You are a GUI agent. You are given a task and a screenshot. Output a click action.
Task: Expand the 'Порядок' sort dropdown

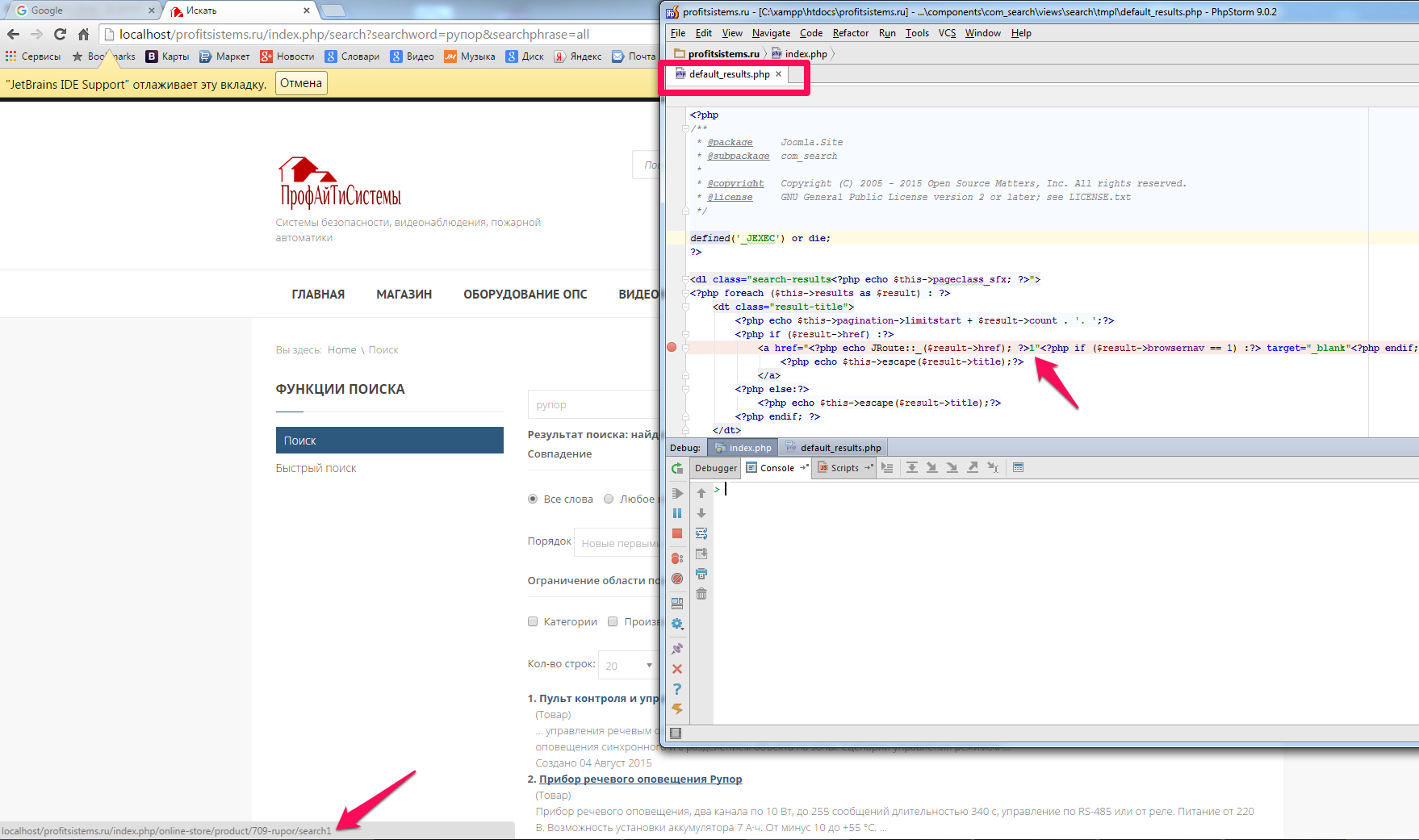(x=618, y=543)
